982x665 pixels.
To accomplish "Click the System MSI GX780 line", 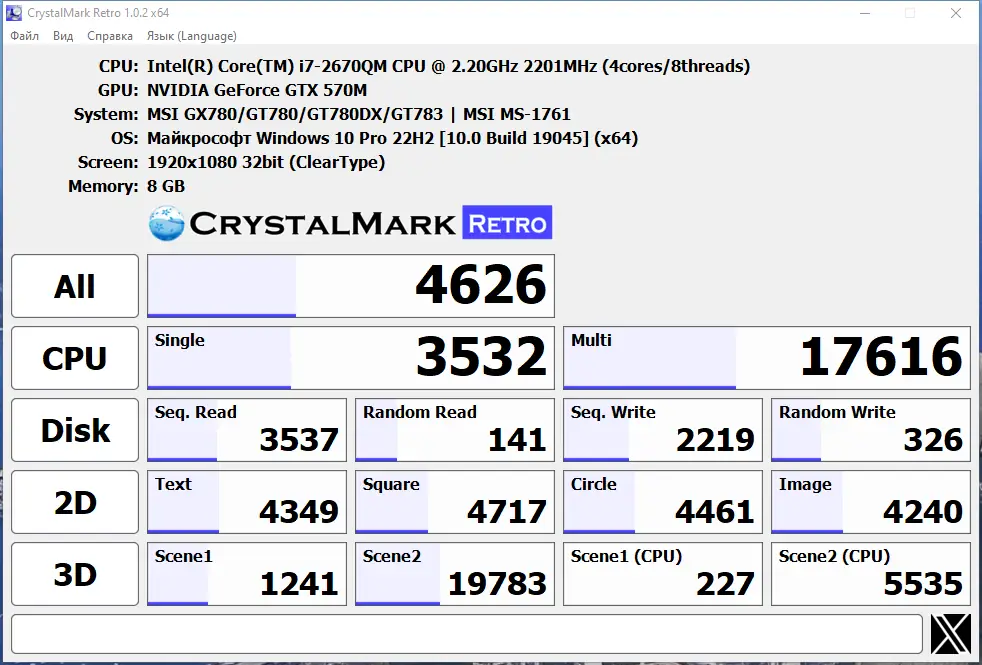I will point(359,114).
